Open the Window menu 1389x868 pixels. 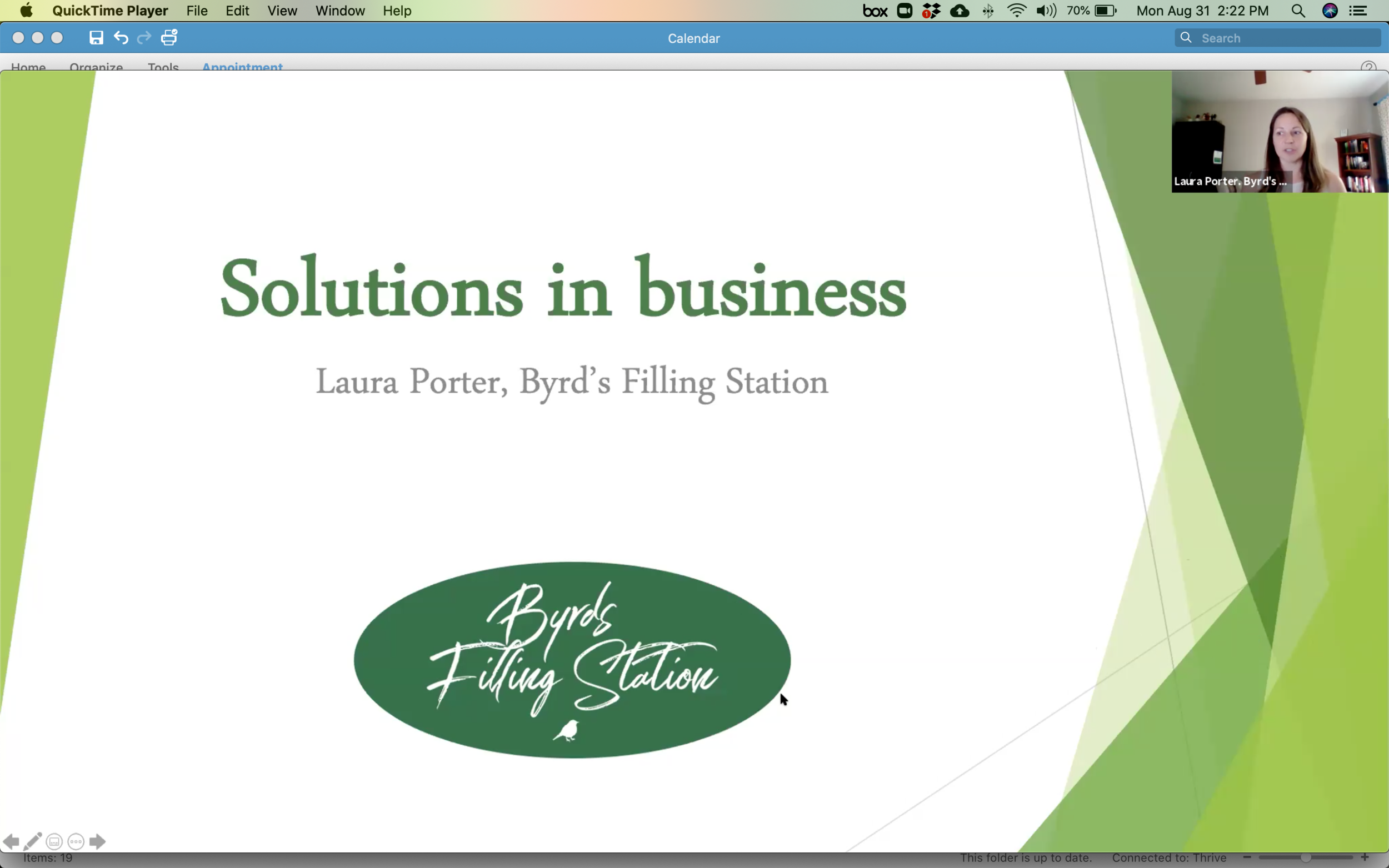[x=340, y=11]
